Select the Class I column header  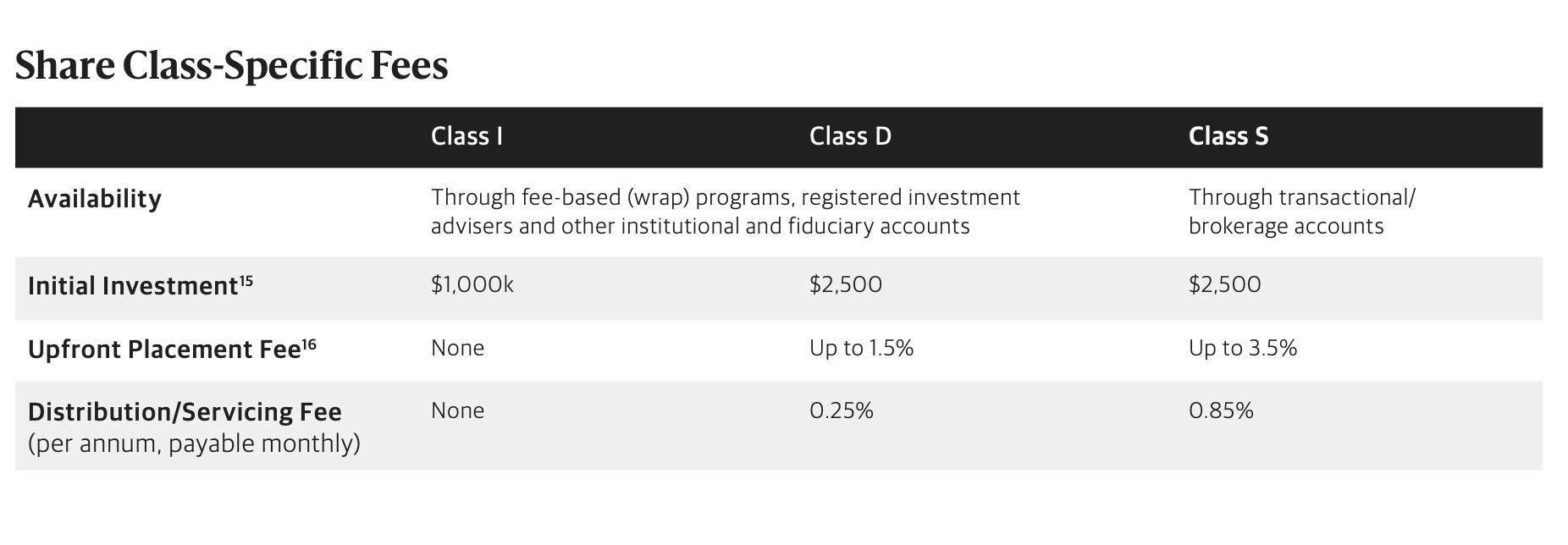(x=467, y=136)
